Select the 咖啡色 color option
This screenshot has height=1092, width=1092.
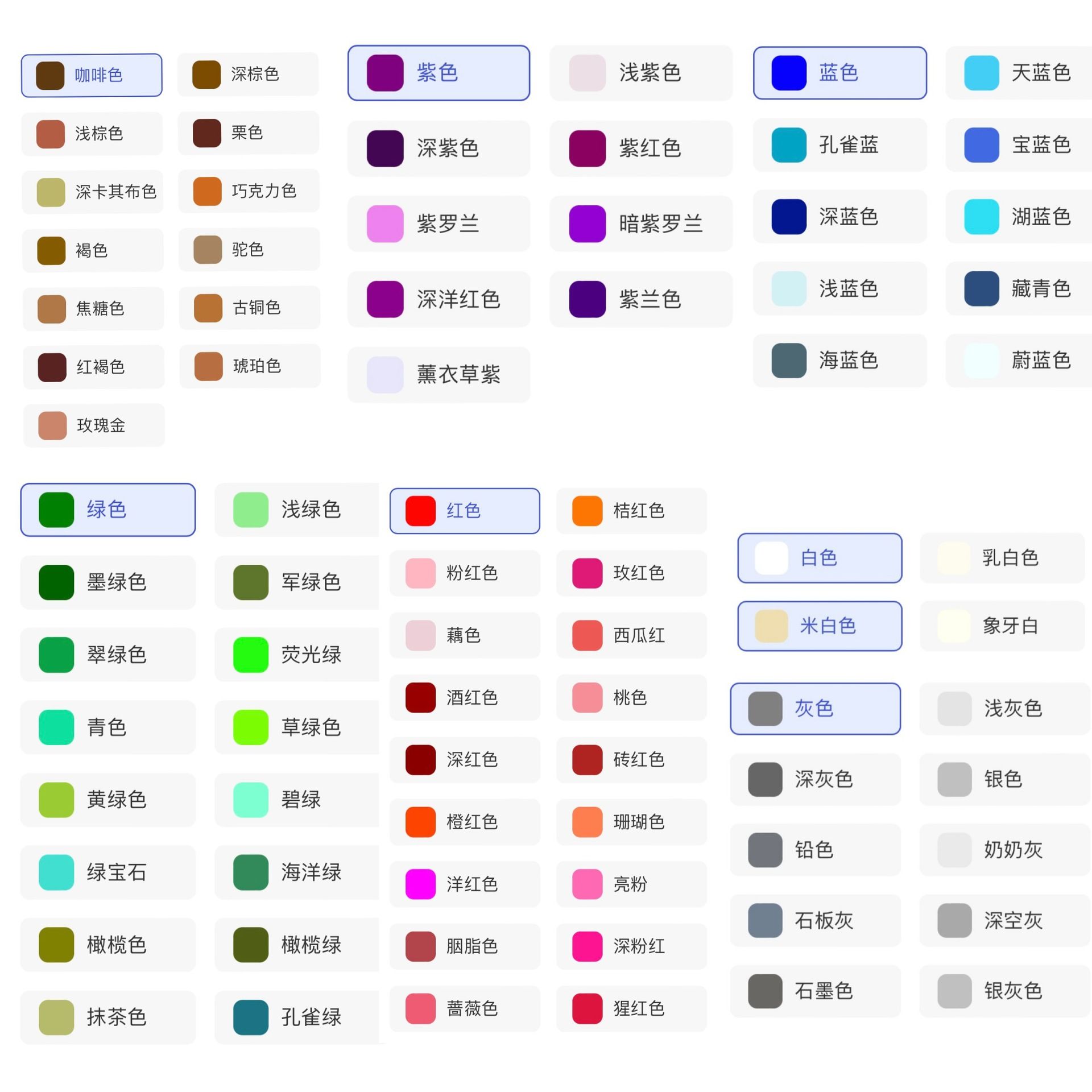92,75
